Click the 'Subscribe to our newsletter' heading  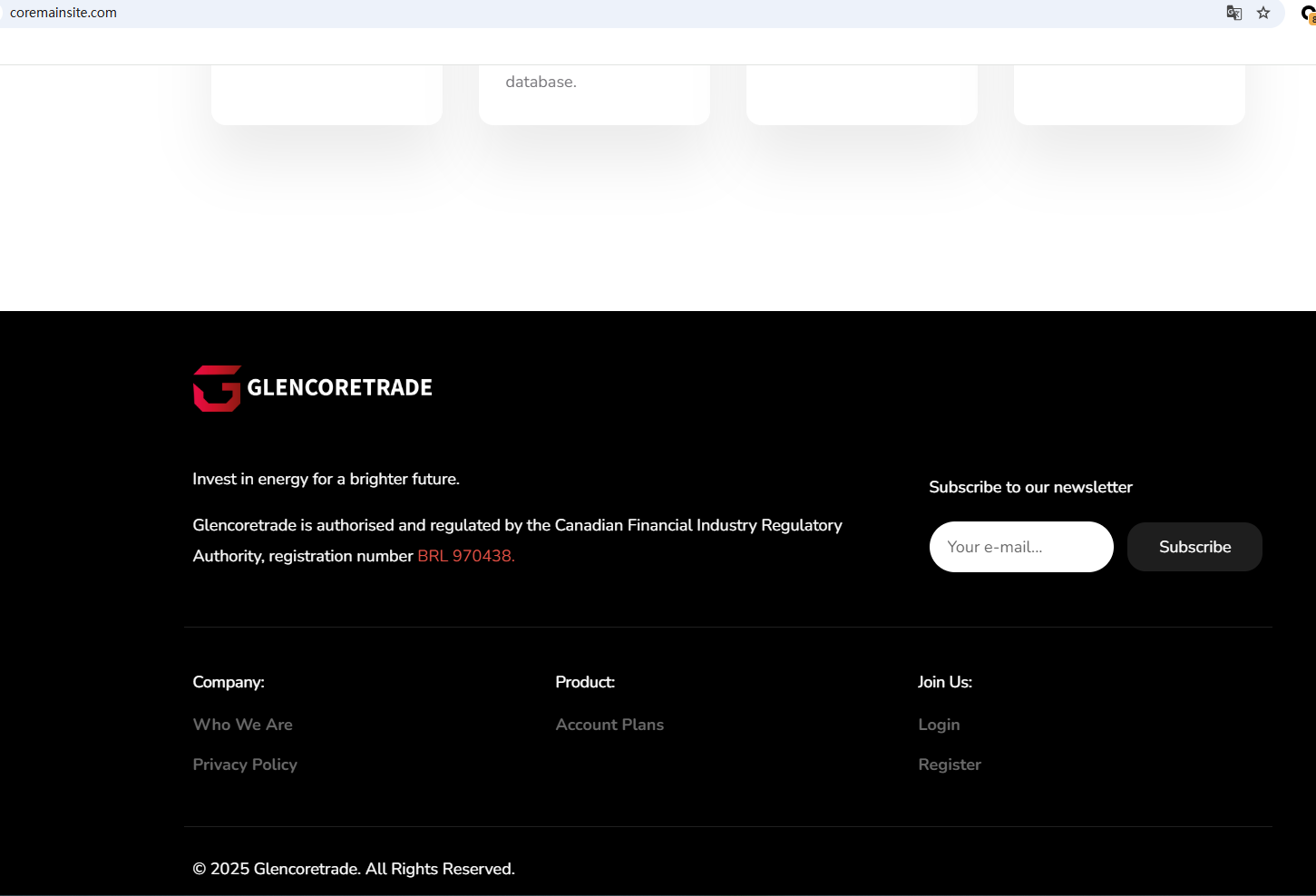tap(1031, 487)
